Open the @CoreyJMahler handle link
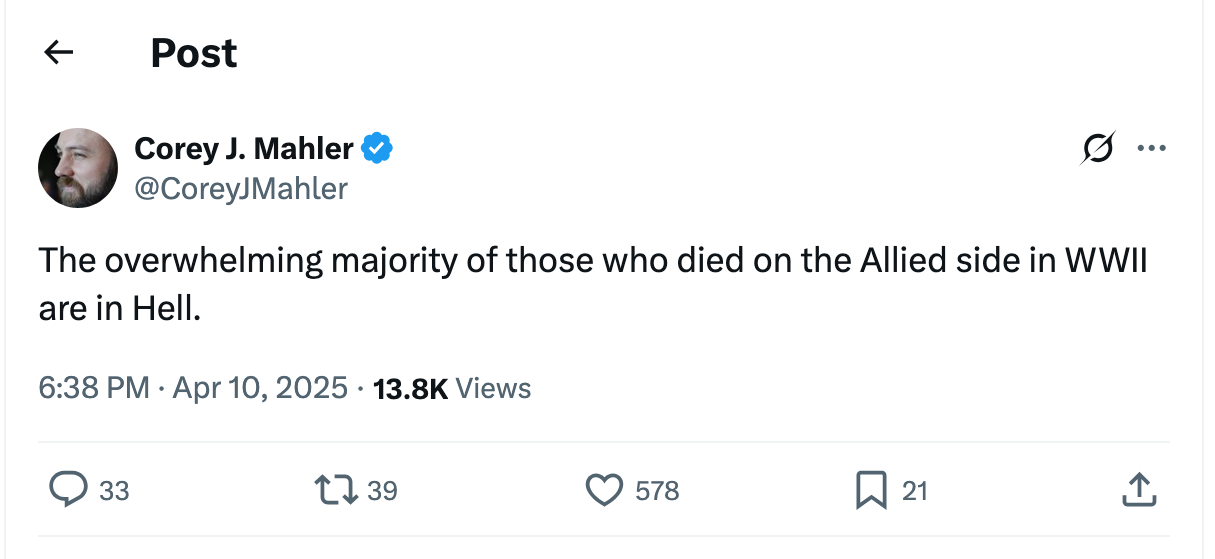The image size is (1215, 559). pyautogui.click(x=241, y=188)
